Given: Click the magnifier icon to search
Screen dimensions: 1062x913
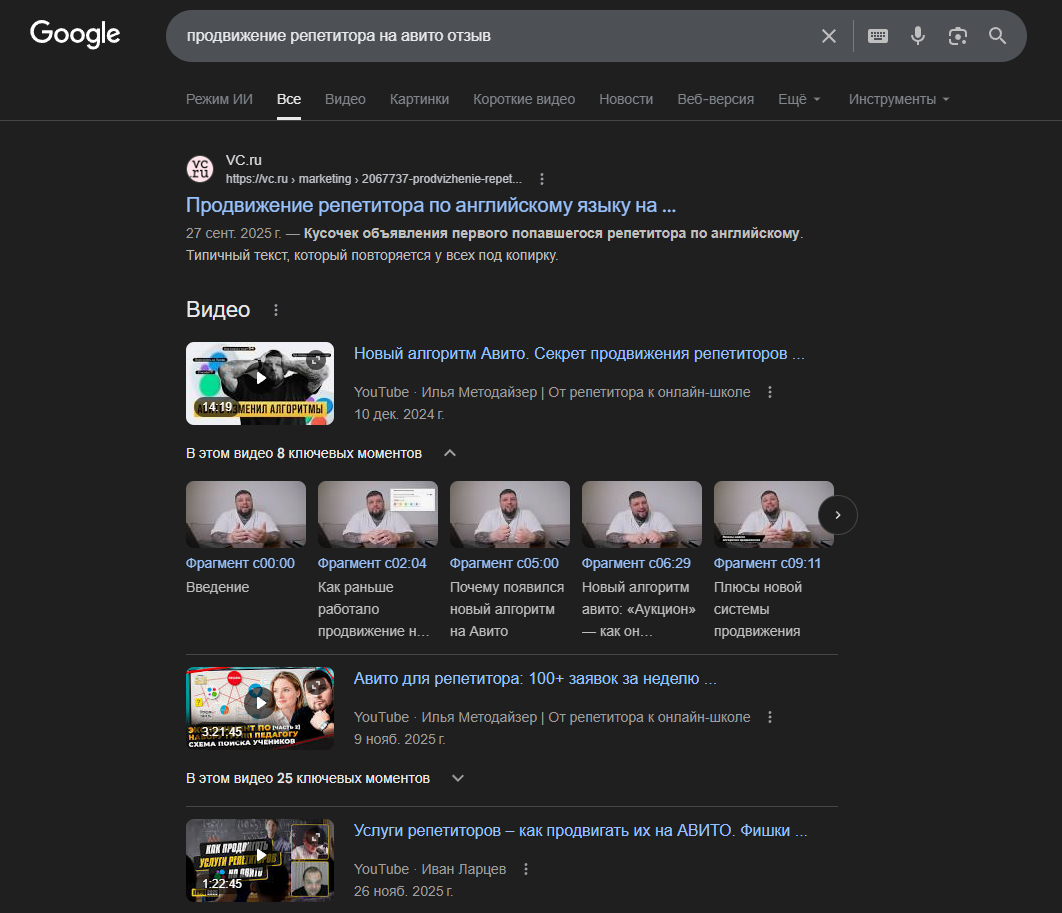Looking at the screenshot, I should [997, 35].
